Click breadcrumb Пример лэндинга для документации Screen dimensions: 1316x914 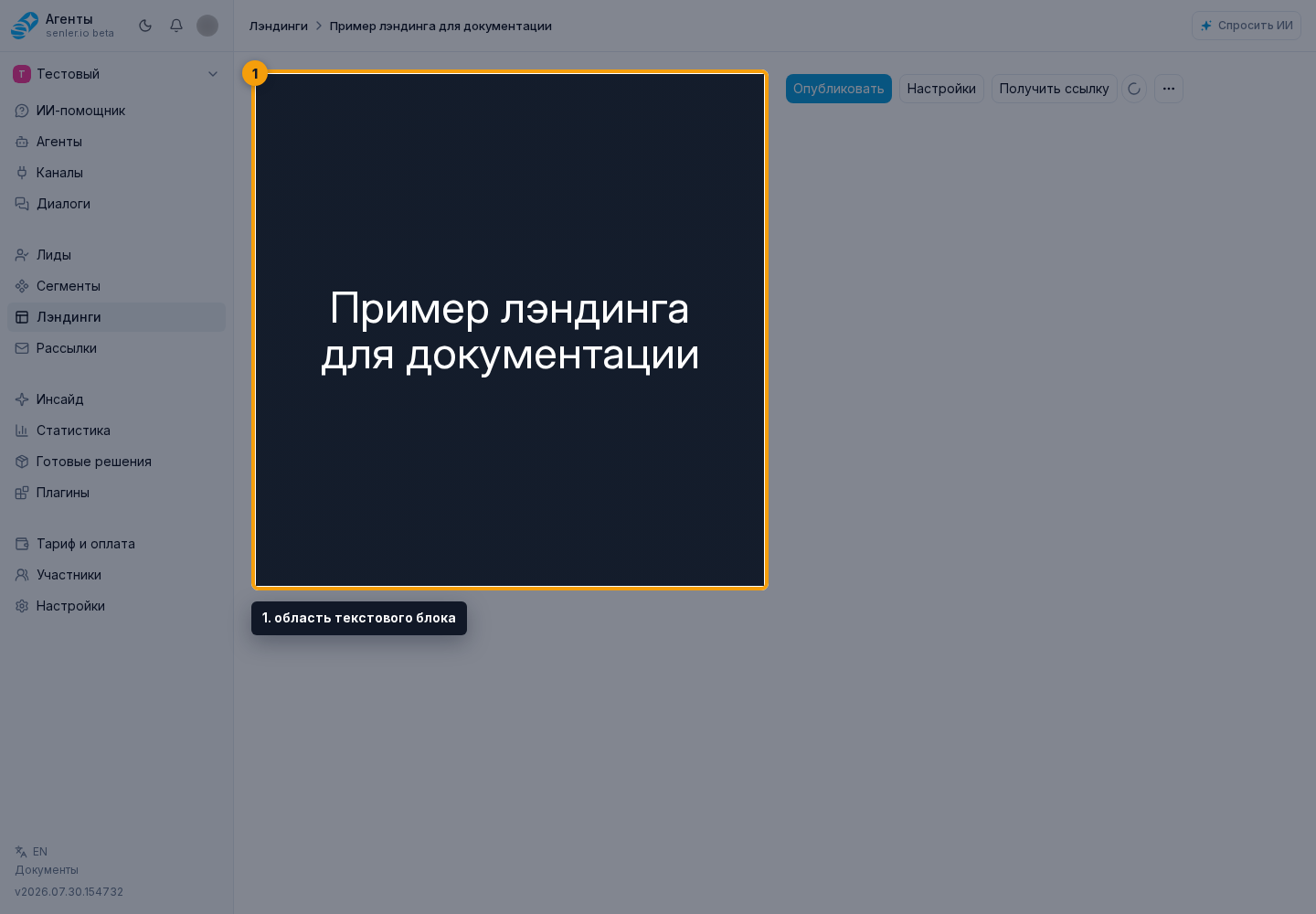coord(440,26)
